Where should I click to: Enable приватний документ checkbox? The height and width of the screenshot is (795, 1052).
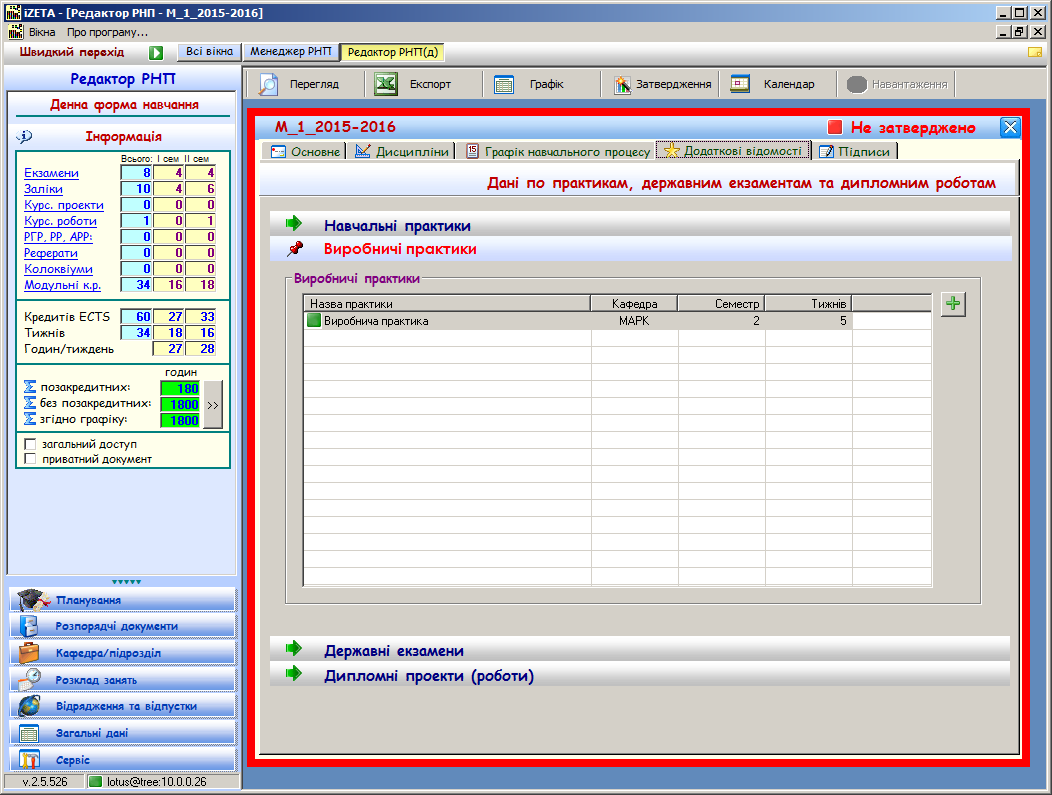click(x=30, y=459)
